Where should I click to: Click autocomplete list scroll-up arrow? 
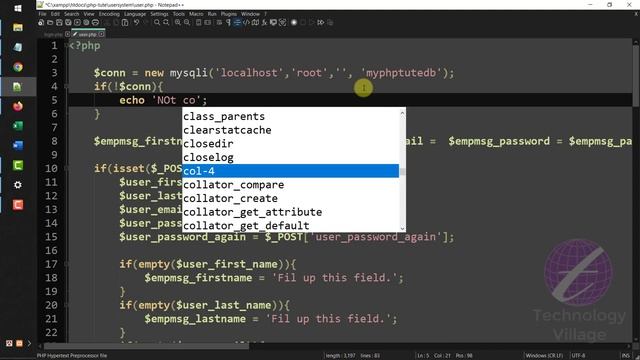tap(402, 113)
